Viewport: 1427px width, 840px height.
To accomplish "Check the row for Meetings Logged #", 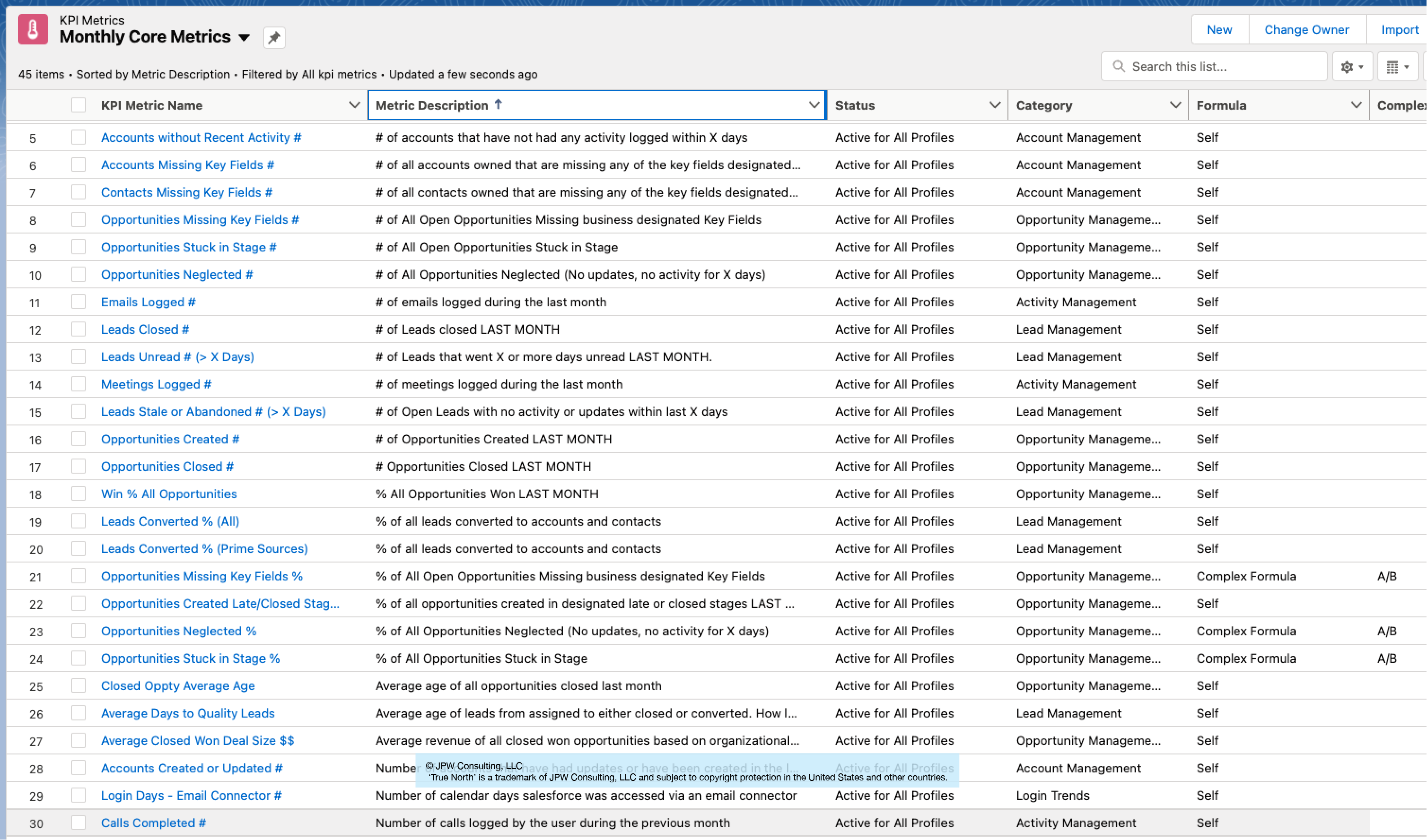I will tap(79, 384).
